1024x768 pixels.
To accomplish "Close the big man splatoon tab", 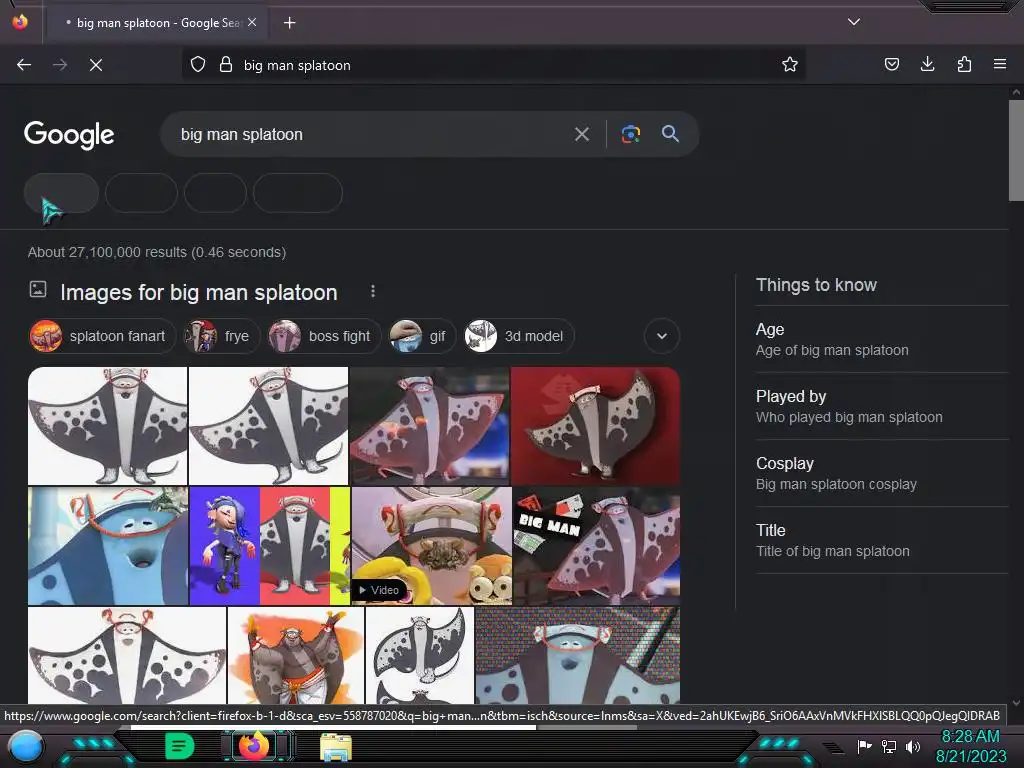I will point(252,22).
